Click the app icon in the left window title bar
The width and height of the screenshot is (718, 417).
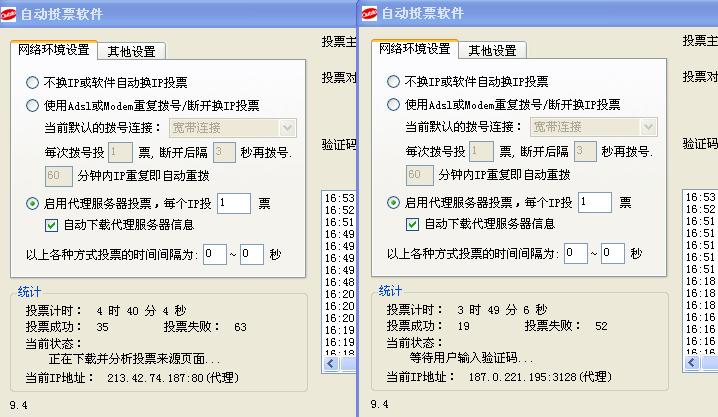click(10, 13)
